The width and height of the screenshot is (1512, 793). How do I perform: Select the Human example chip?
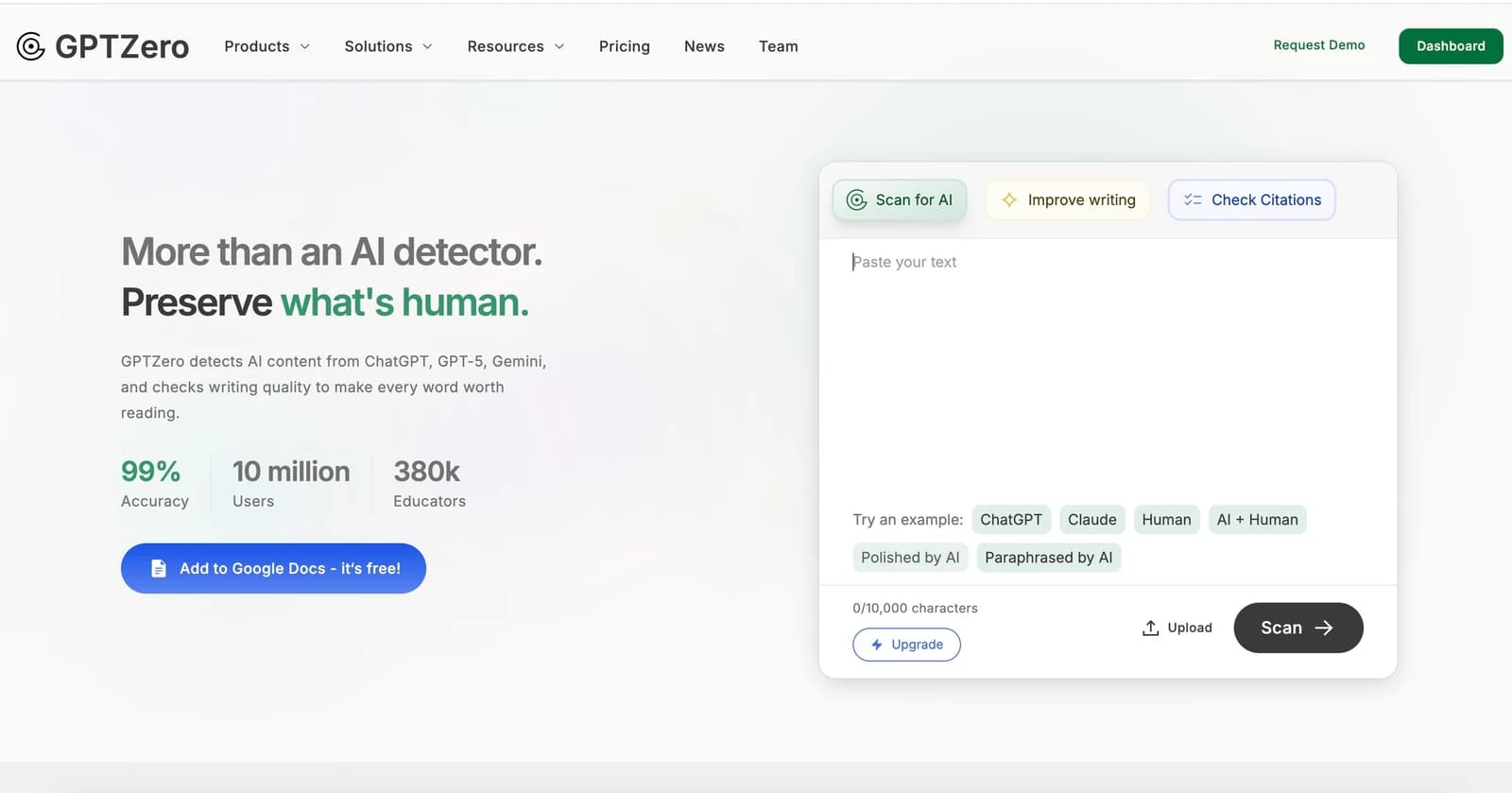pyautogui.click(x=1166, y=520)
